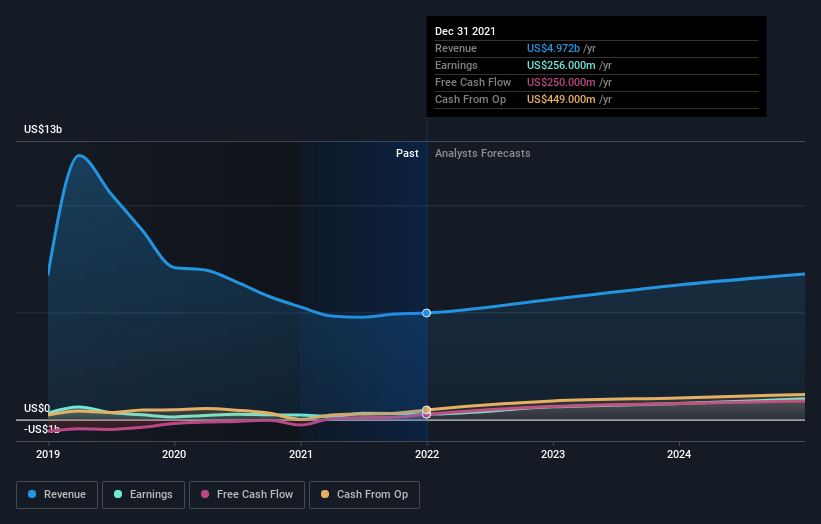
Task: Click the Dec 31 2021 tooltip date
Action: click(465, 31)
